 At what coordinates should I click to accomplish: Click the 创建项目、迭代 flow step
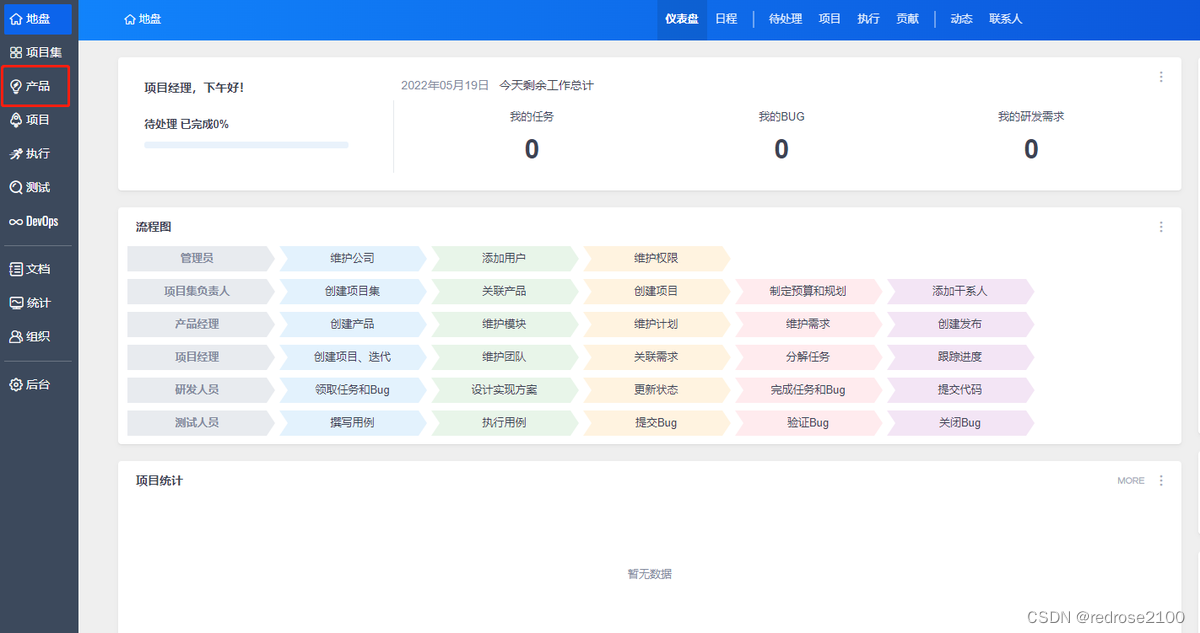click(x=353, y=357)
